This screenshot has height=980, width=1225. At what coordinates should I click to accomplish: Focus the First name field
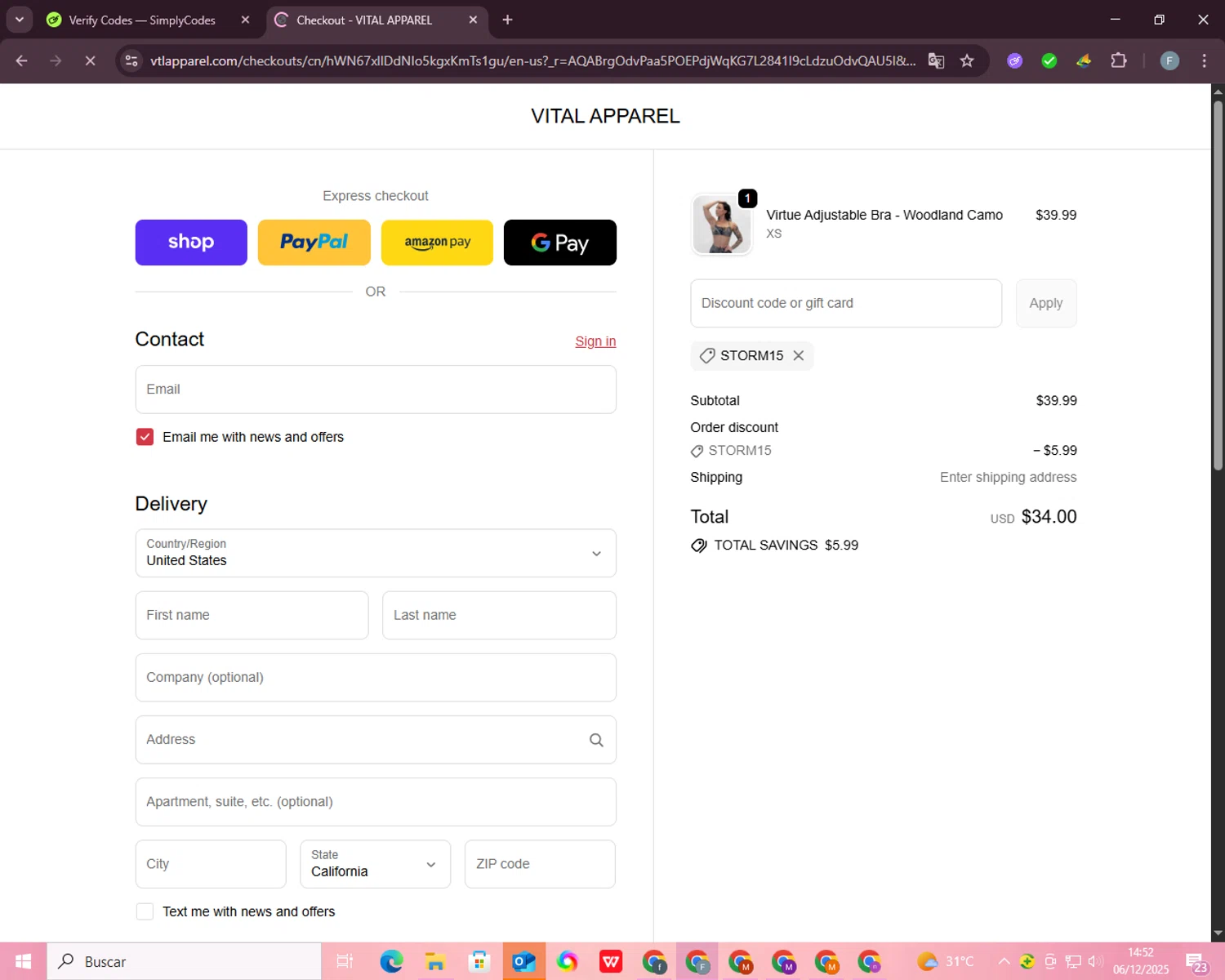(252, 615)
